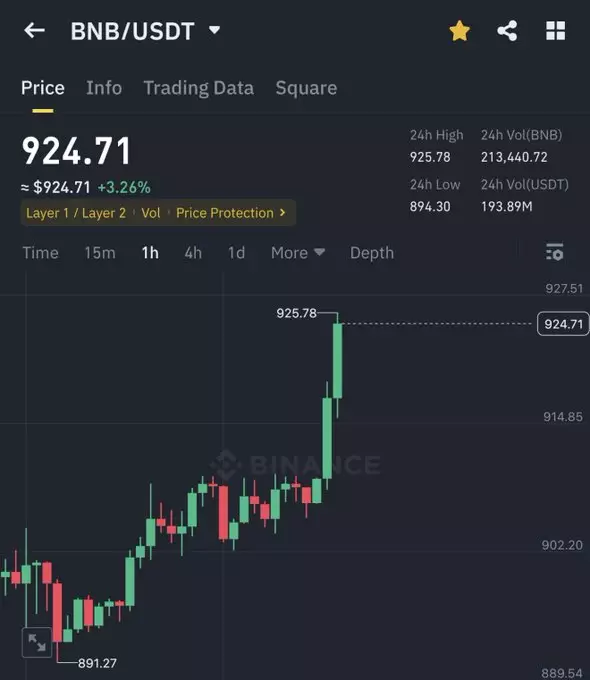Tap the Vol tag label
Image resolution: width=590 pixels, height=680 pixels.
point(151,213)
